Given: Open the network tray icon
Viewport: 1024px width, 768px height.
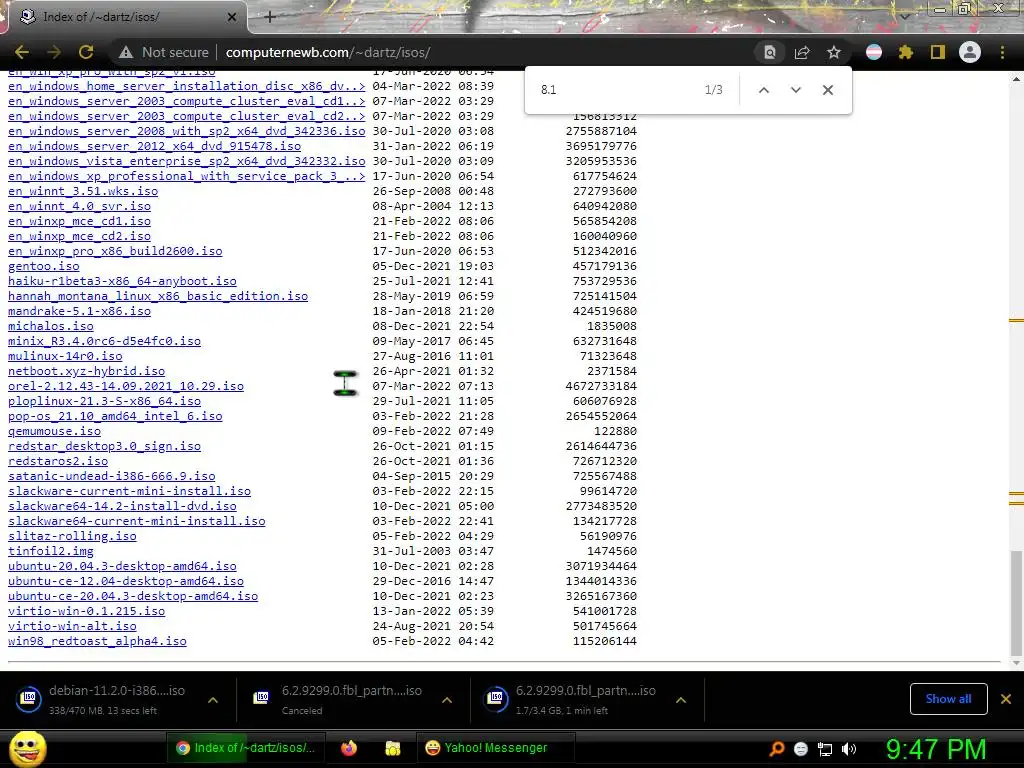Looking at the screenshot, I should [x=825, y=749].
